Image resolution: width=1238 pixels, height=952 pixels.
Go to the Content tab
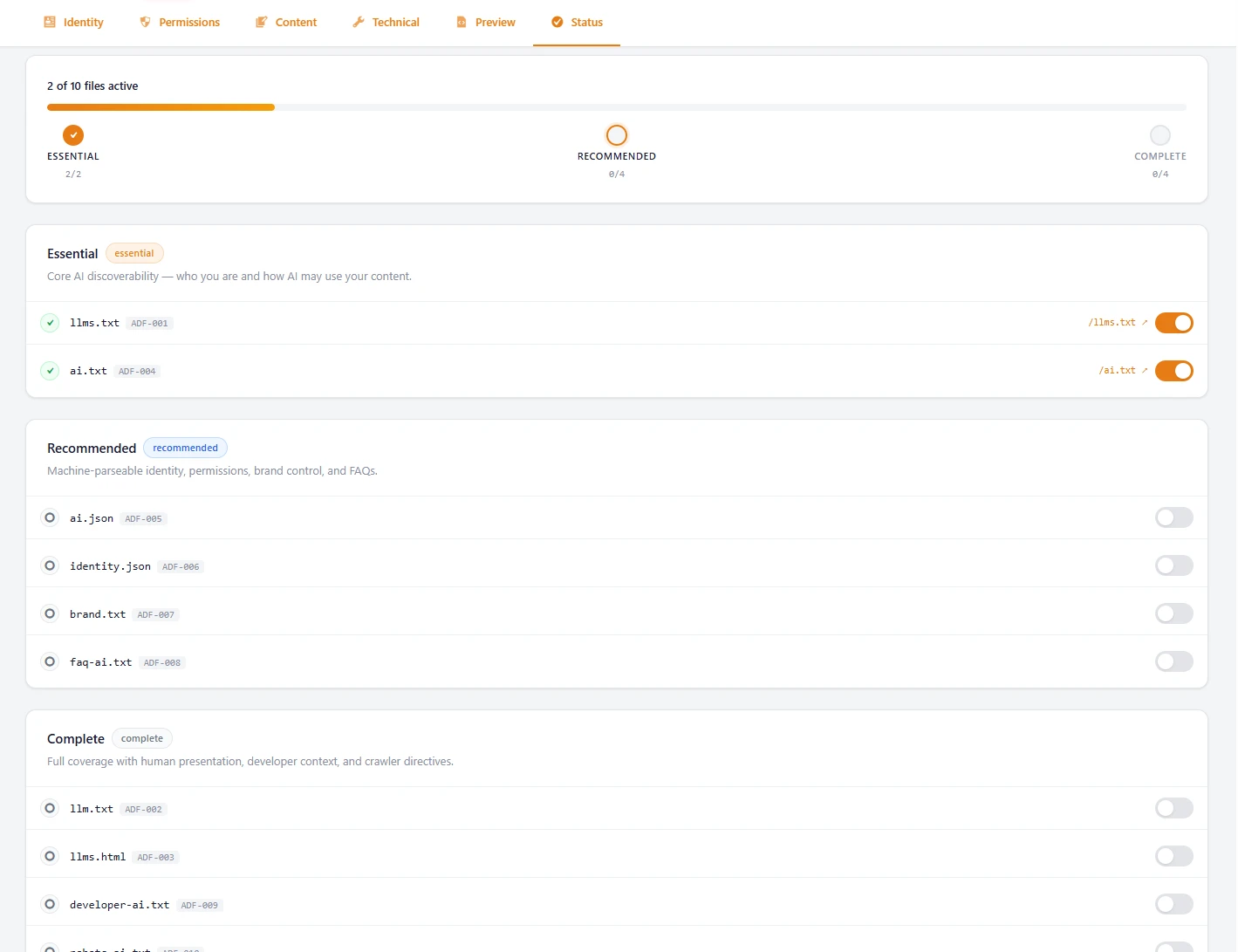click(286, 22)
